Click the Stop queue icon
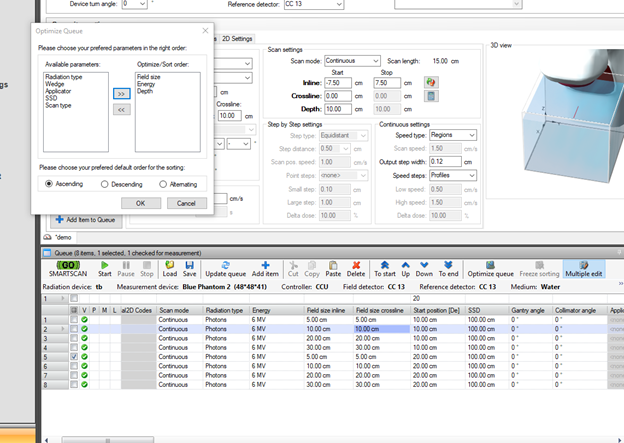This screenshot has width=624, height=443. pos(146,269)
